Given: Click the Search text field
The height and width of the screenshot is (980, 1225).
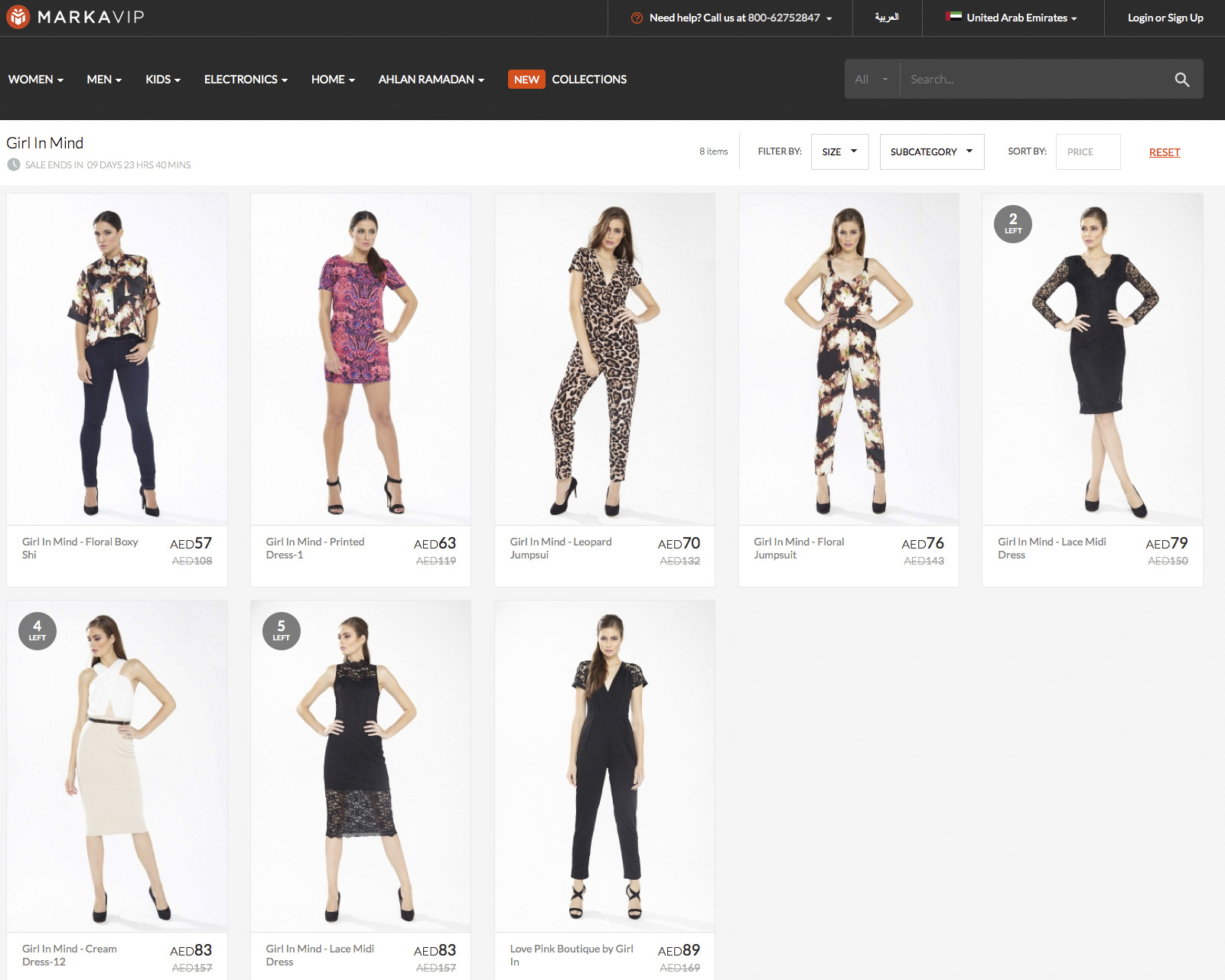Looking at the screenshot, I should (1033, 80).
